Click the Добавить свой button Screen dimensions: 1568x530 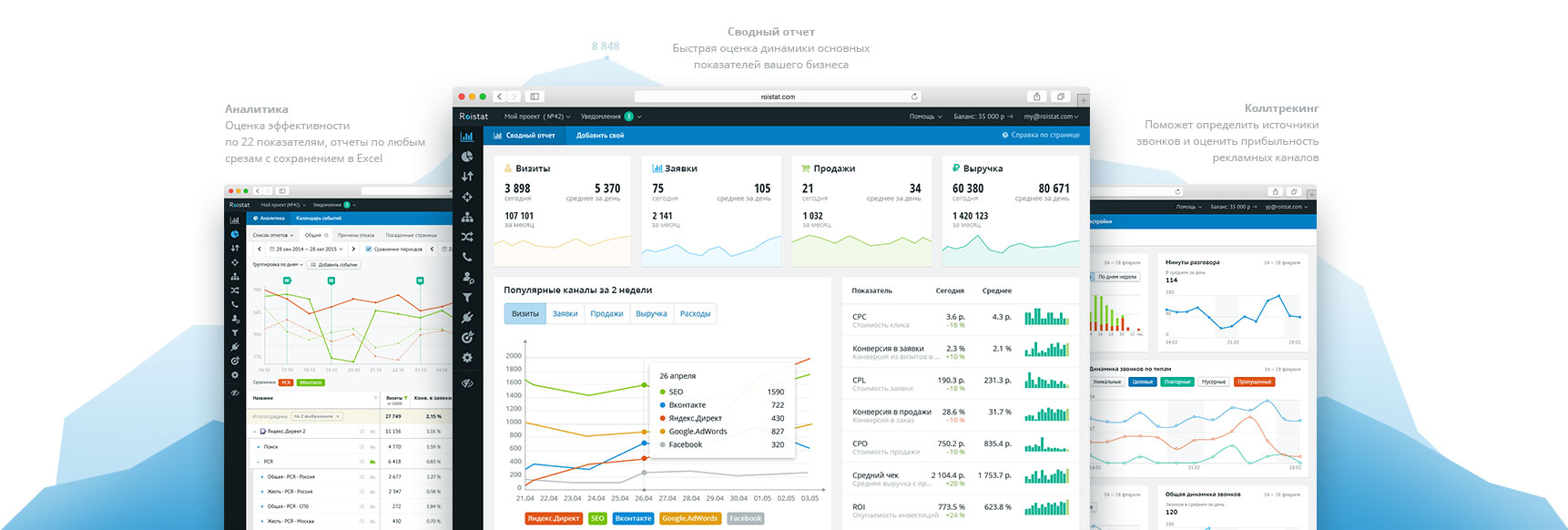600,136
